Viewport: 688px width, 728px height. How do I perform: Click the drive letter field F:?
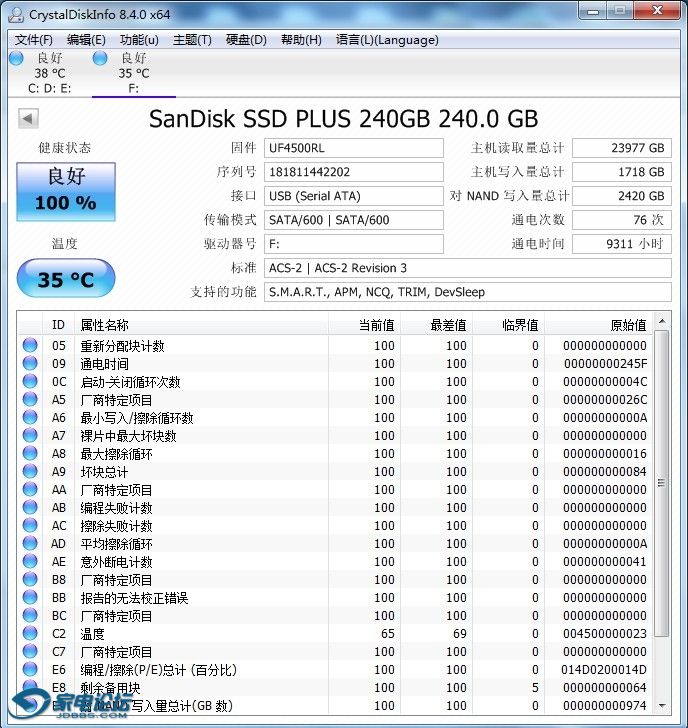pos(354,244)
